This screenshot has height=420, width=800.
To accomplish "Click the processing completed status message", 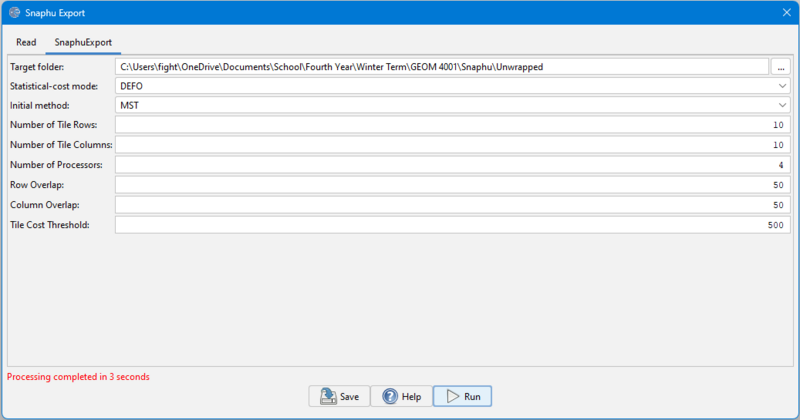I will point(78,377).
